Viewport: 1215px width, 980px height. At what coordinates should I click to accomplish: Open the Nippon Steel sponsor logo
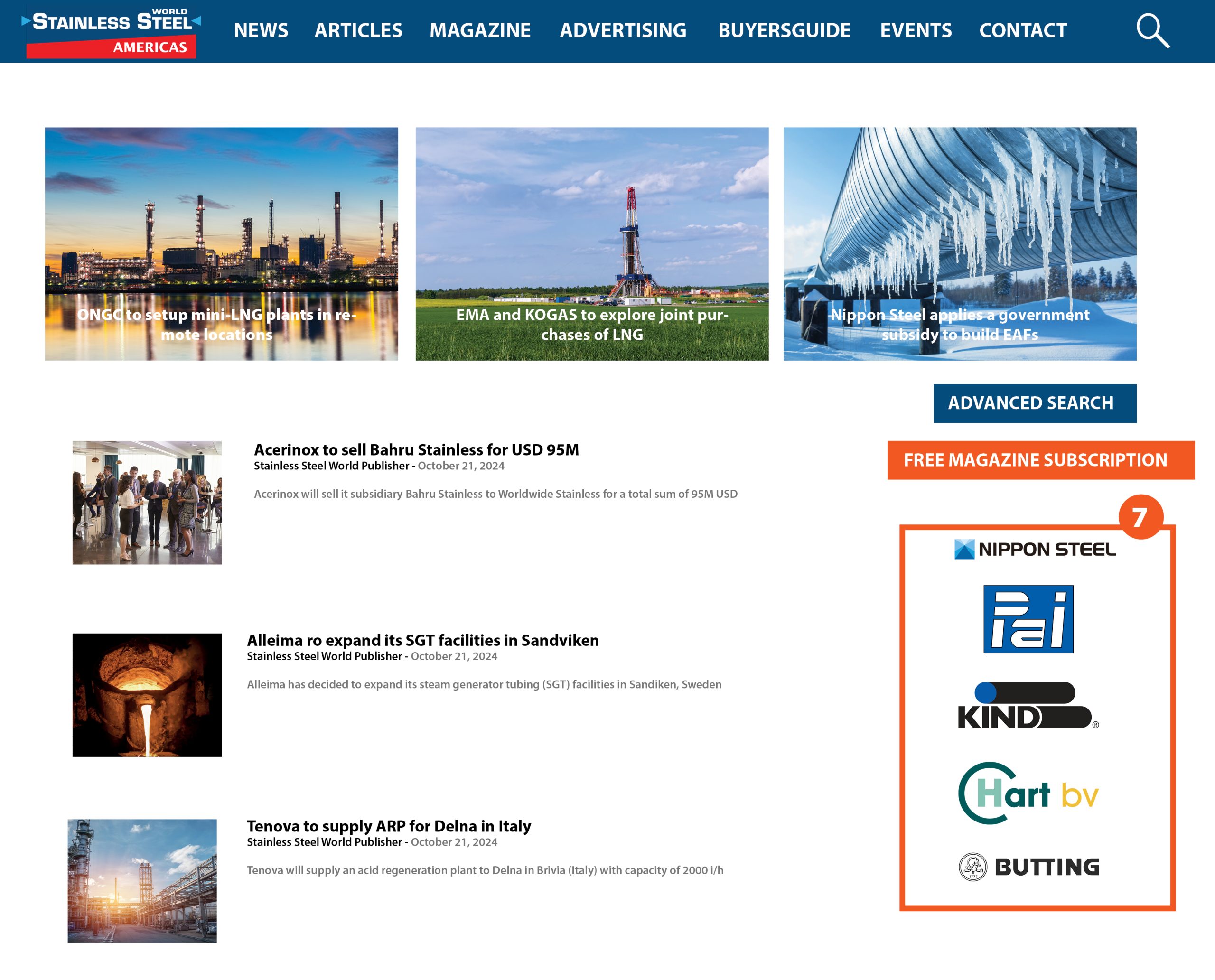[1034, 549]
